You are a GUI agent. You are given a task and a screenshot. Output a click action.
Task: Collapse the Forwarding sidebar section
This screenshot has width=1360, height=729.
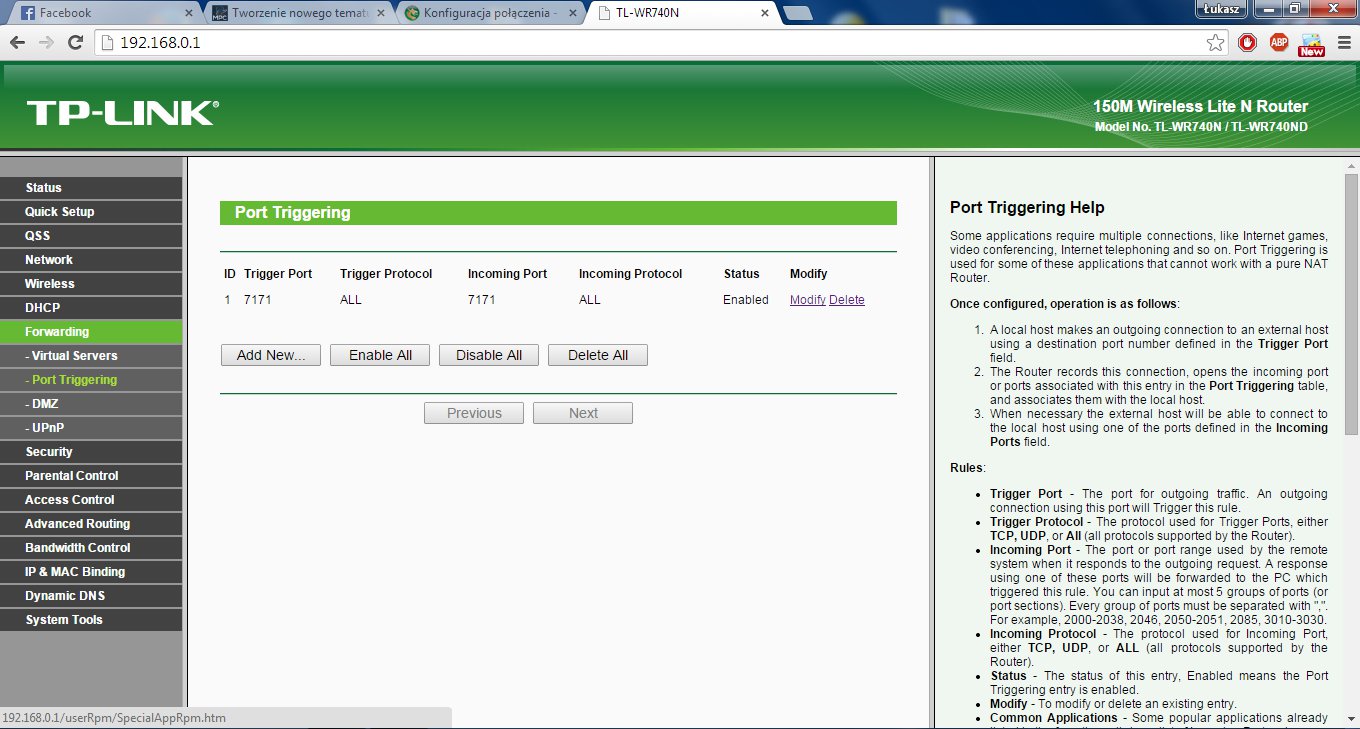(x=91, y=332)
